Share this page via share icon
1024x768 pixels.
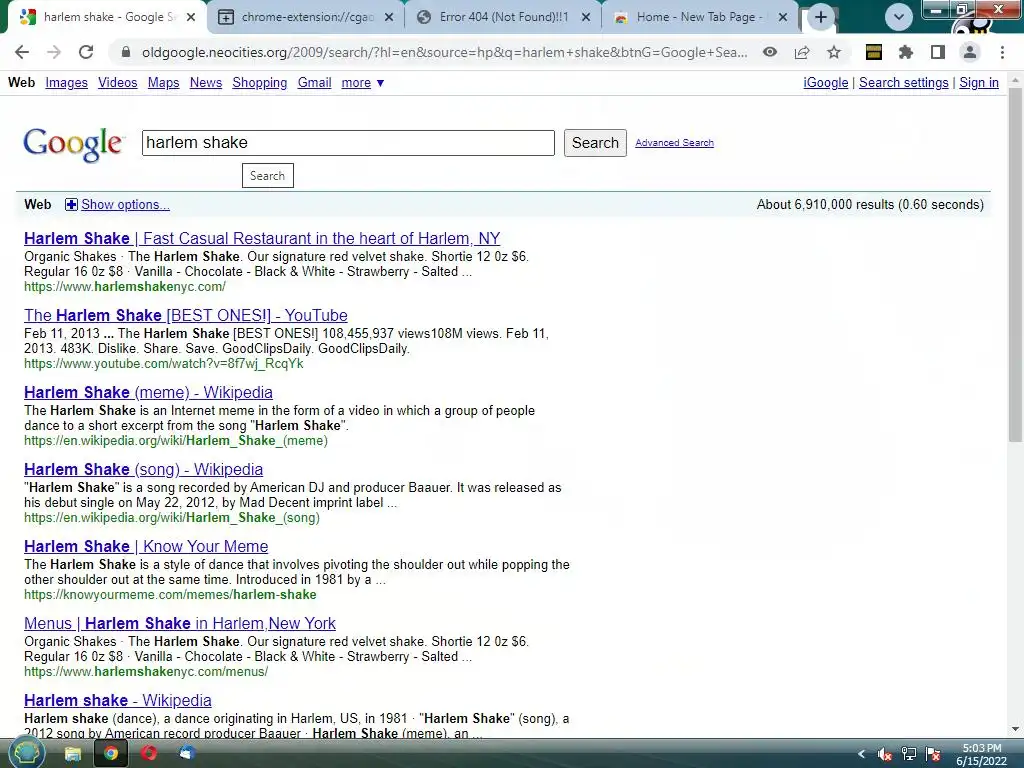802,52
